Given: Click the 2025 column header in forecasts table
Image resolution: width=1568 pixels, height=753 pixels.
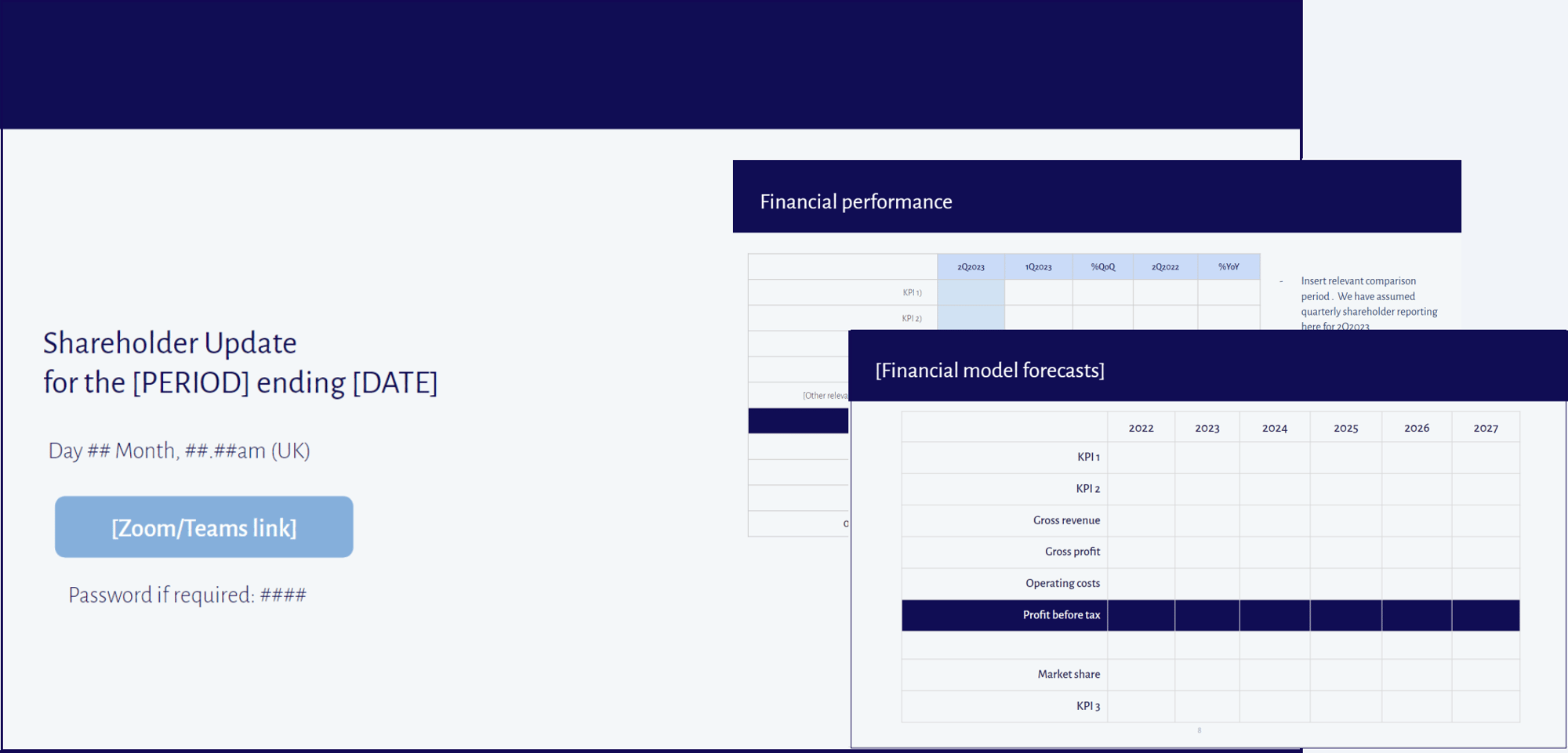Looking at the screenshot, I should 1346,428.
